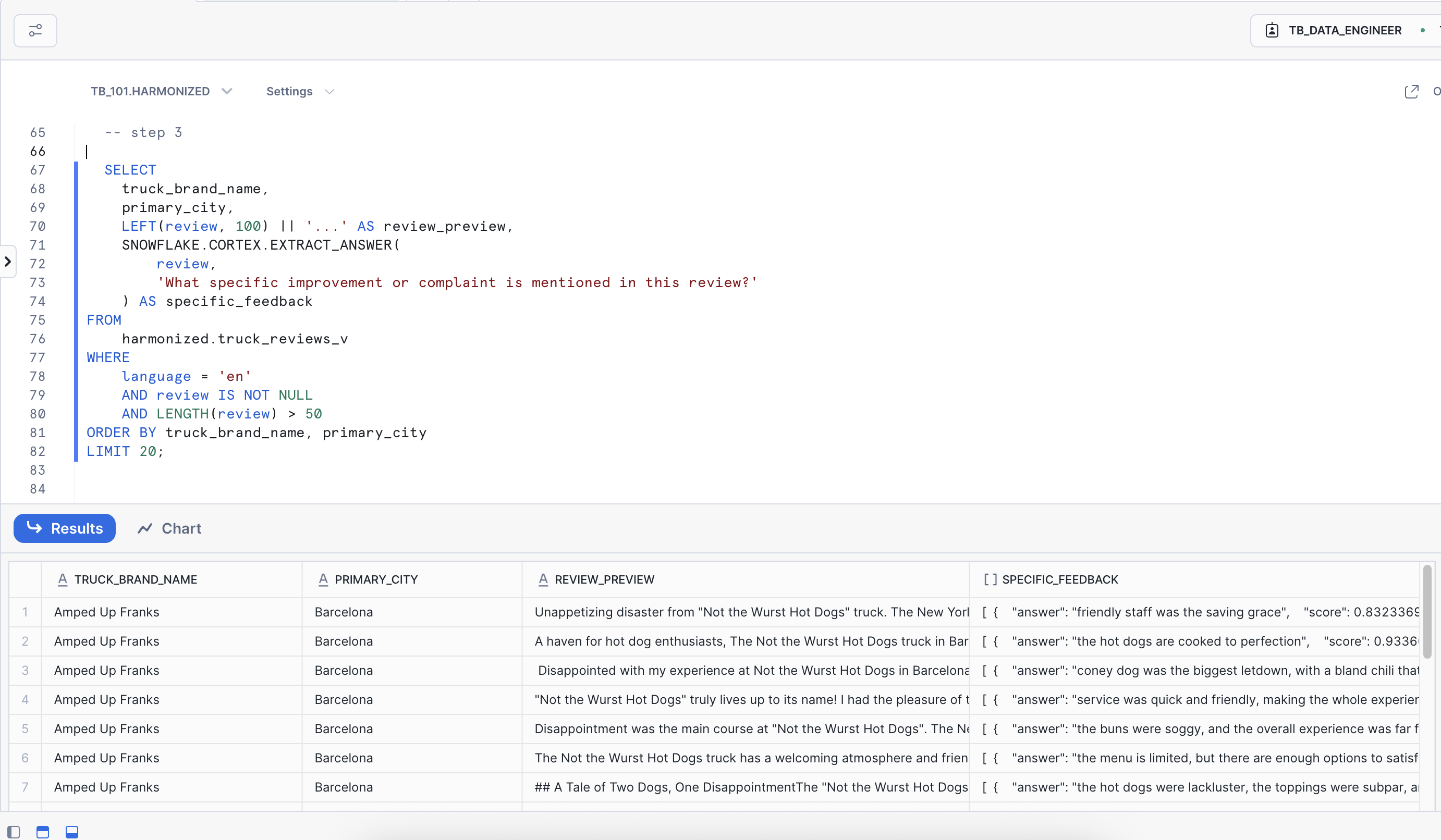
Task: Click the TB_DATA_ENGINEER role button
Action: (1344, 30)
